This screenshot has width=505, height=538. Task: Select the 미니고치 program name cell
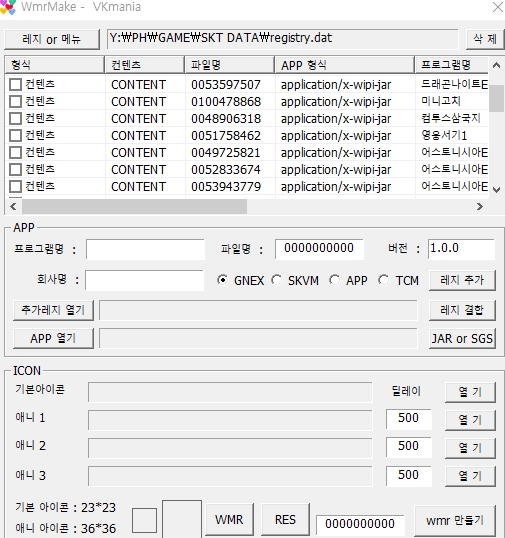441,101
